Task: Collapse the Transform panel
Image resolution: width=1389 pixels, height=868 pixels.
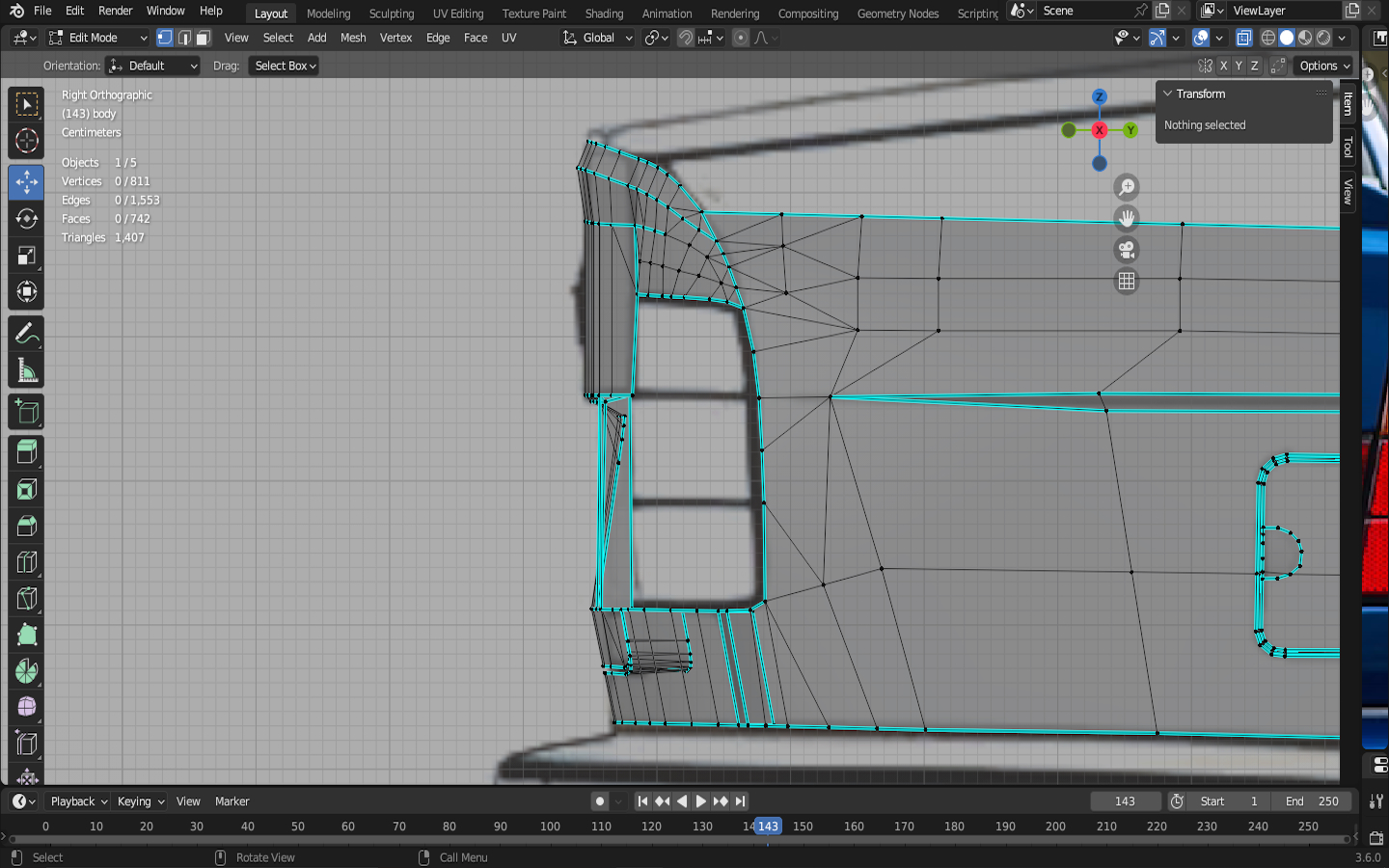Action: click(1167, 94)
